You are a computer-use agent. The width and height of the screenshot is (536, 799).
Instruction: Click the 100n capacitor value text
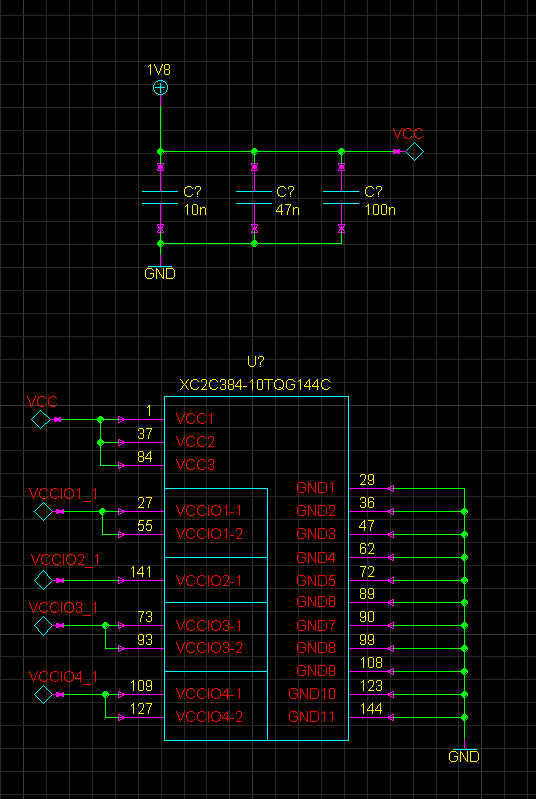pos(380,210)
